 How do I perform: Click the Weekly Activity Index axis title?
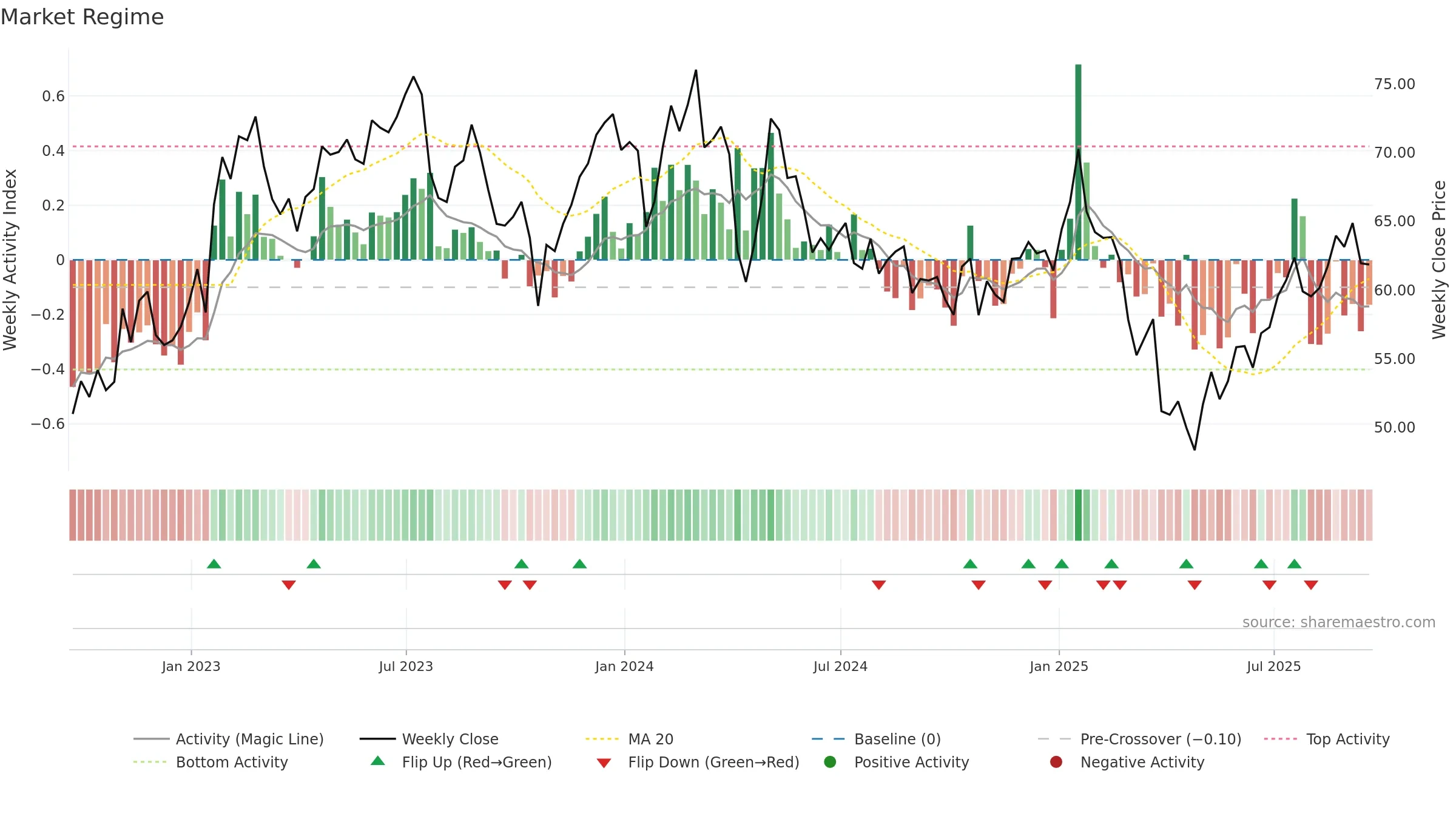click(10, 260)
